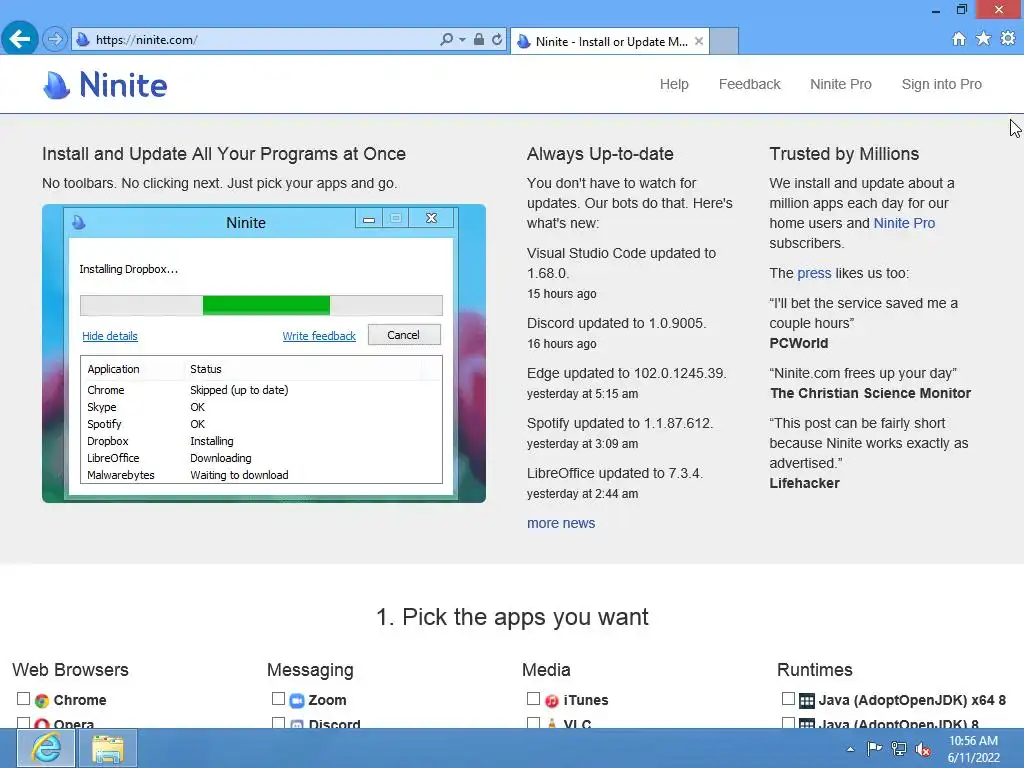This screenshot has width=1024, height=768.
Task: Click the Zoom app icon
Action: click(x=296, y=701)
